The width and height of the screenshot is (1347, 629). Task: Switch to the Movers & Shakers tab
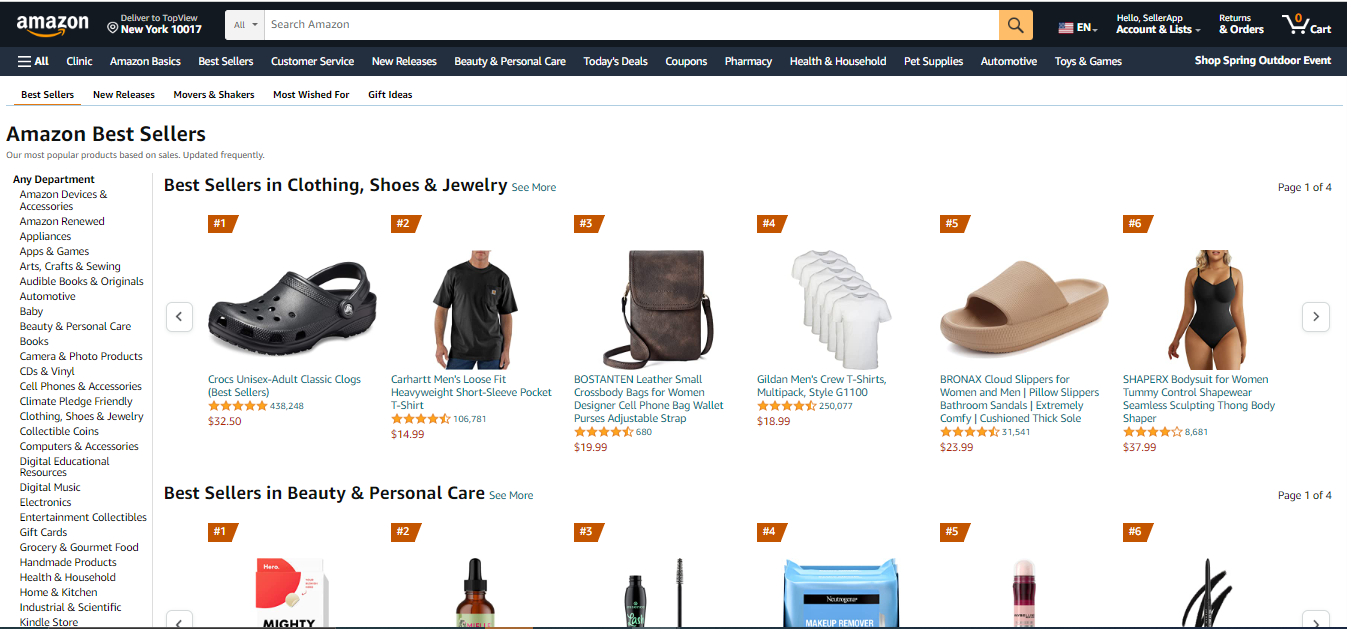[x=213, y=95]
